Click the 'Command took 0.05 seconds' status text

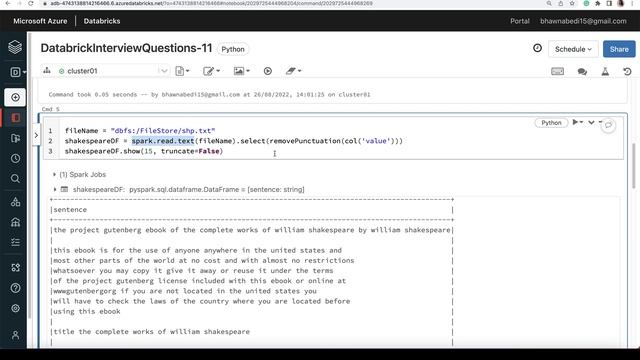pos(209,94)
